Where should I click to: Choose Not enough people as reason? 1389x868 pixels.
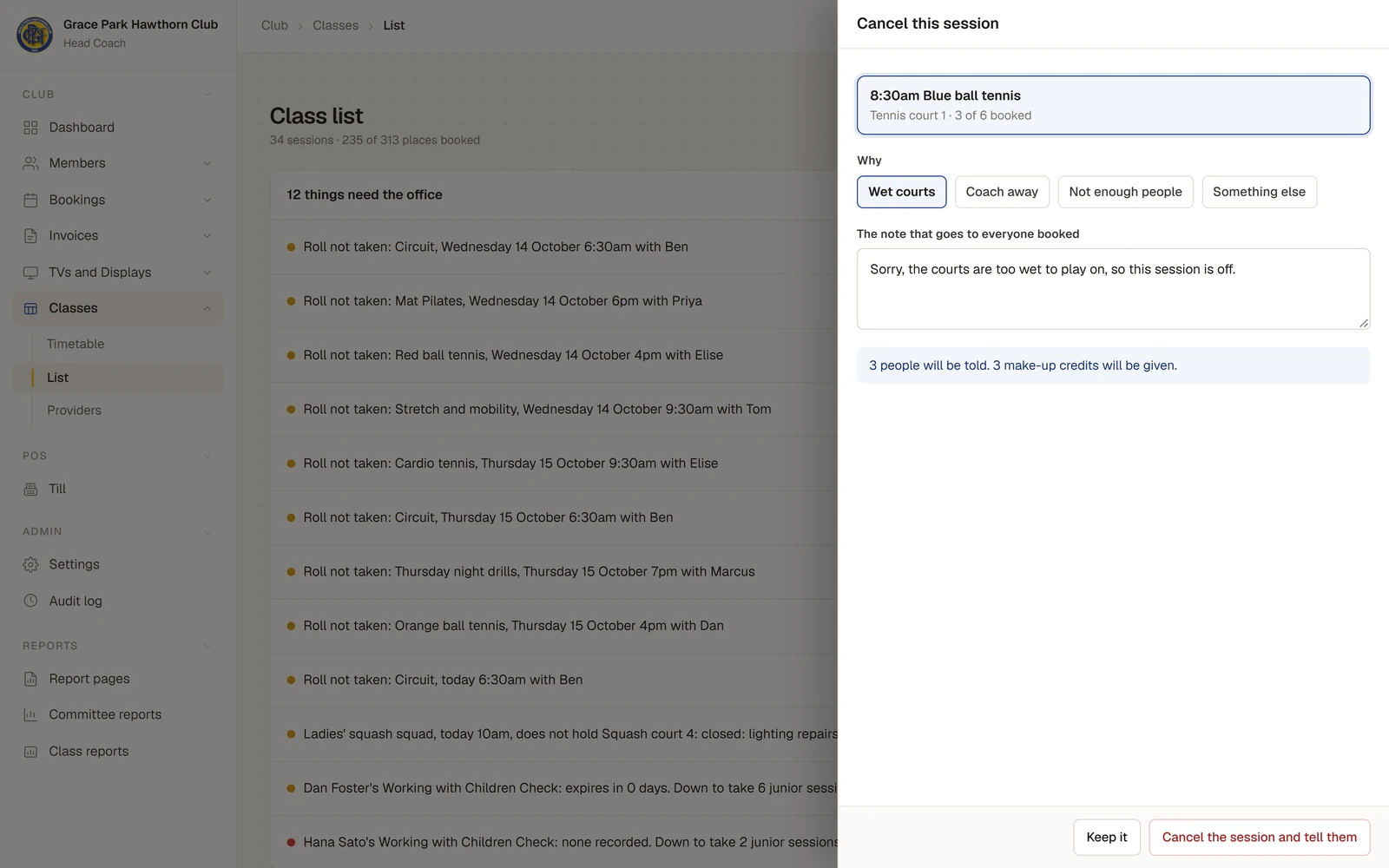tap(1125, 192)
